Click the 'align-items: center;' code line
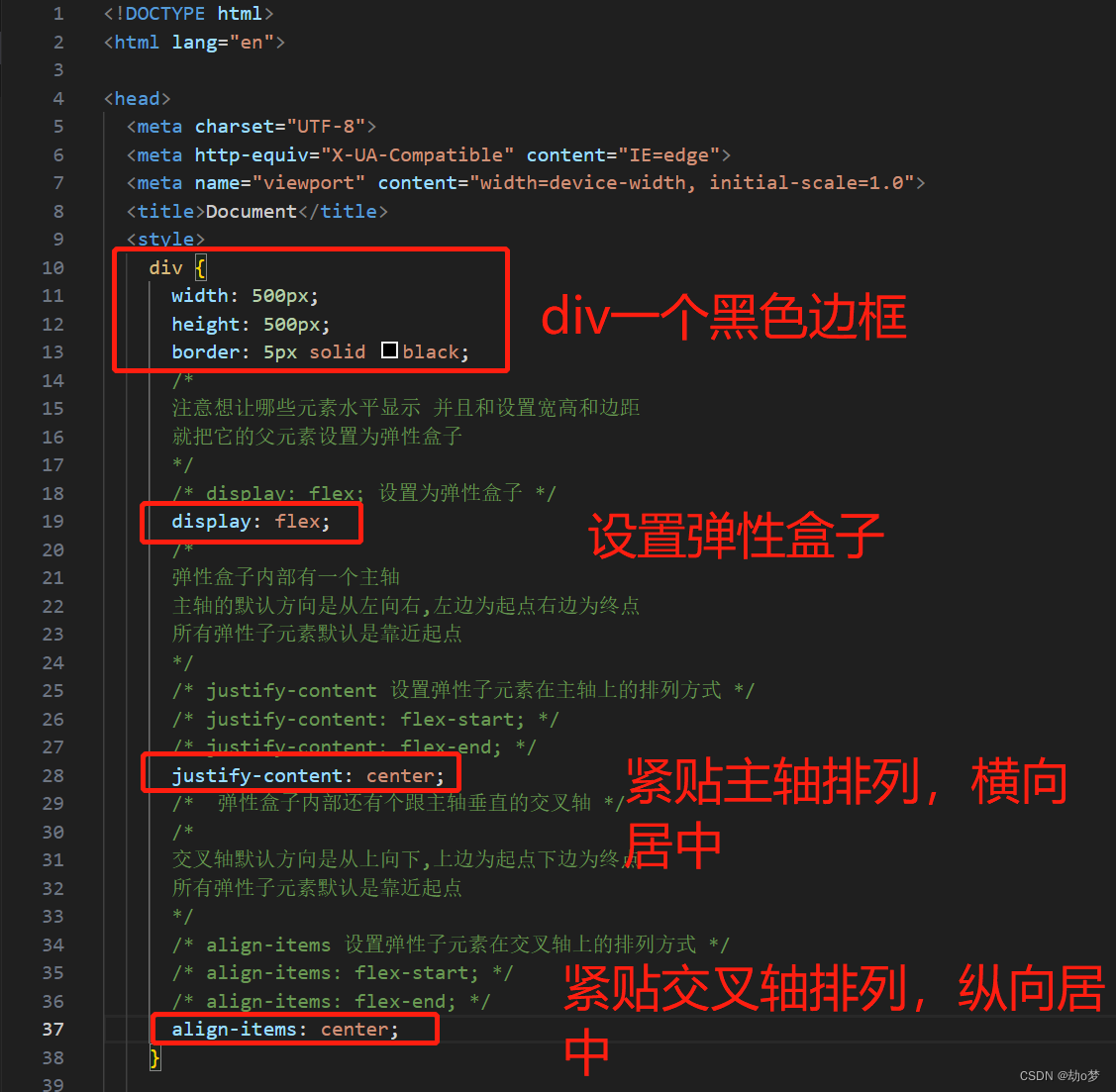This screenshot has height=1092, width=1116. [285, 1030]
